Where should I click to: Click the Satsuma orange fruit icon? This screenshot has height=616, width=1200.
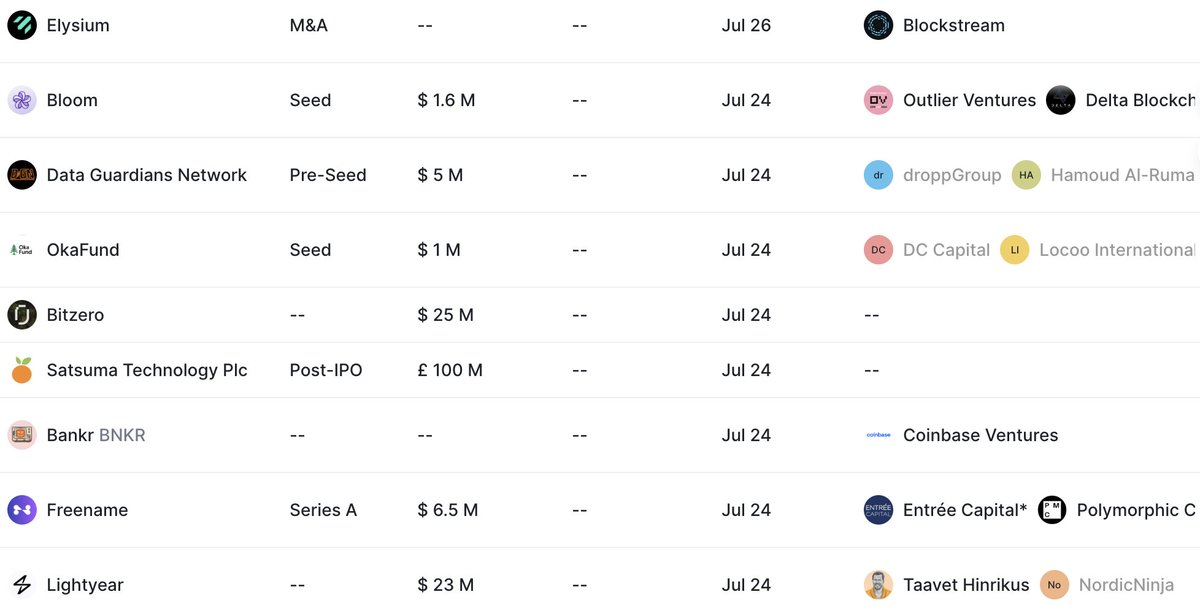[x=22, y=370]
